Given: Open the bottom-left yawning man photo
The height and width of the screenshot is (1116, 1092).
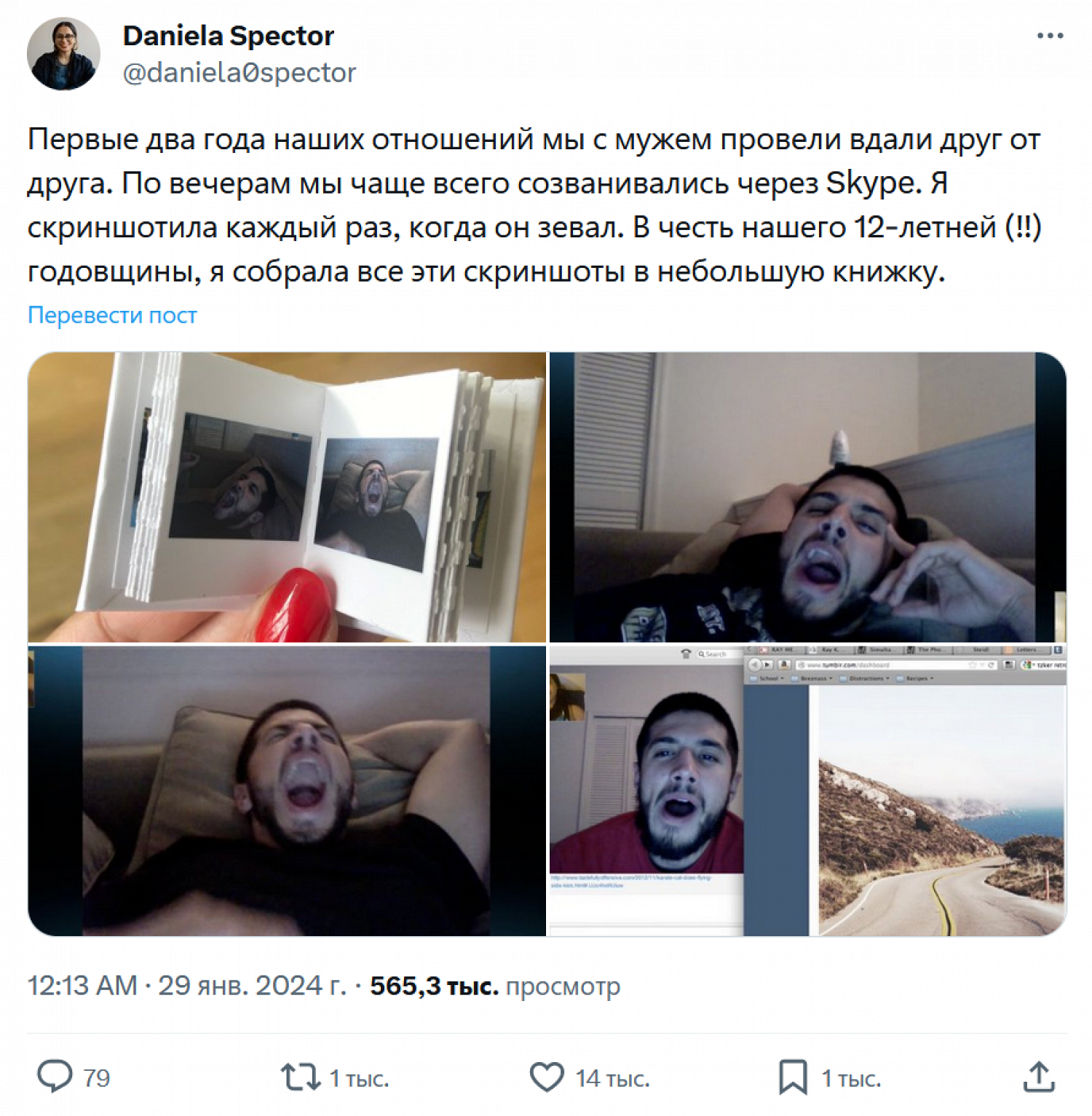Looking at the screenshot, I should point(287,791).
